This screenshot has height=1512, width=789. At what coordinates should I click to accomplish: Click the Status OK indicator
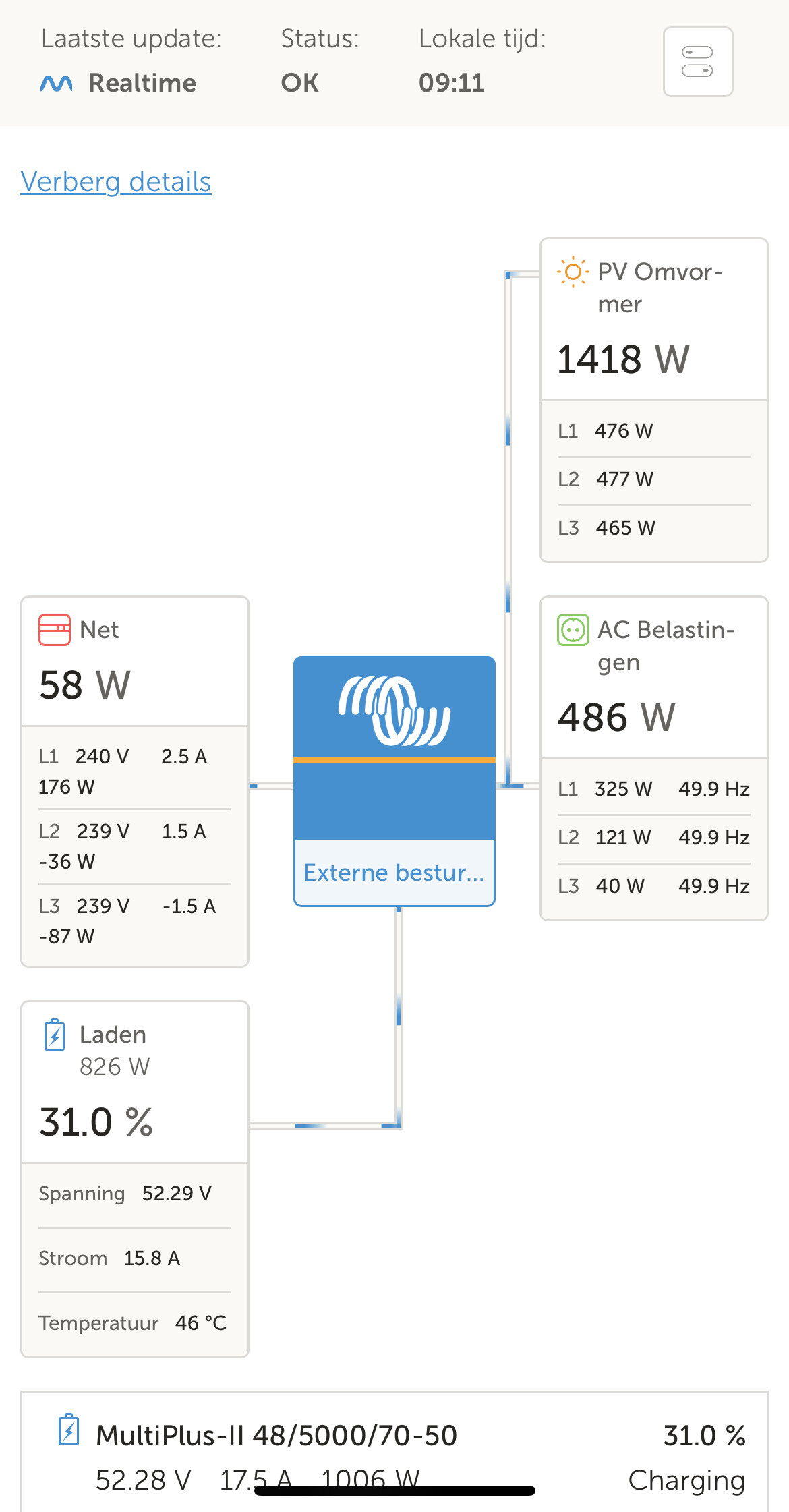tap(300, 83)
